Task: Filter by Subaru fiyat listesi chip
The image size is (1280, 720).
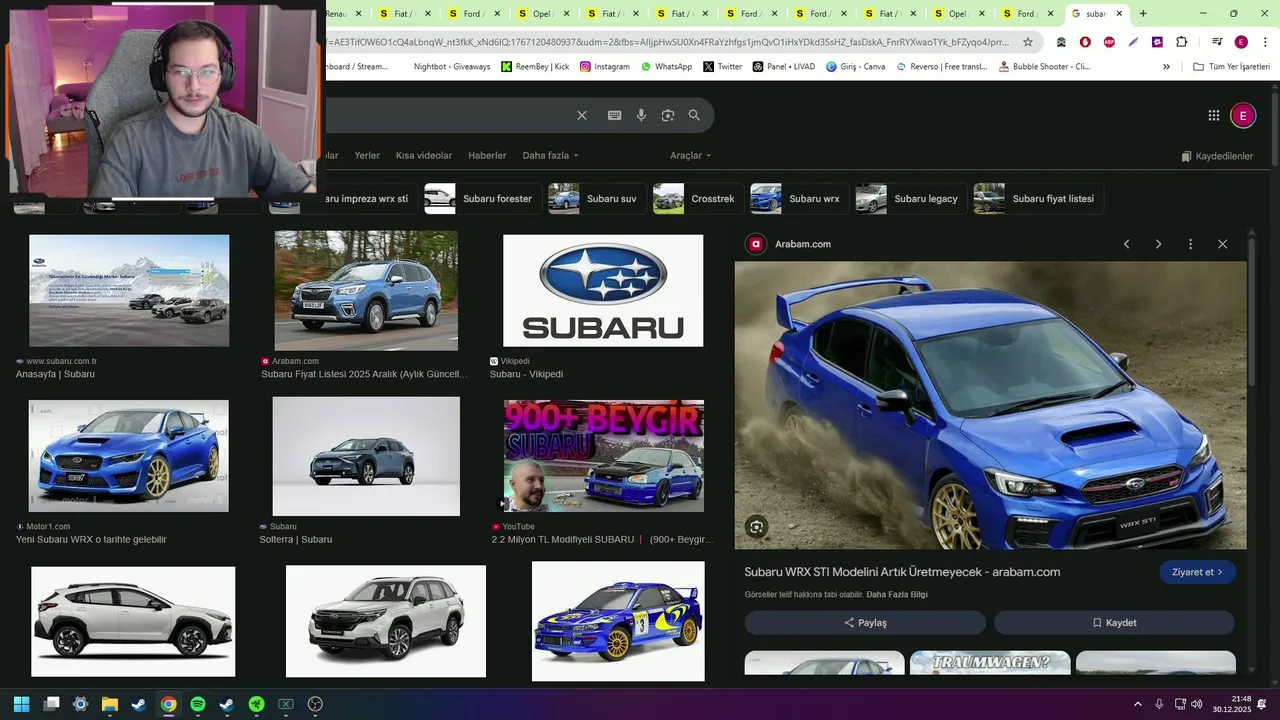Action: pyautogui.click(x=1038, y=199)
